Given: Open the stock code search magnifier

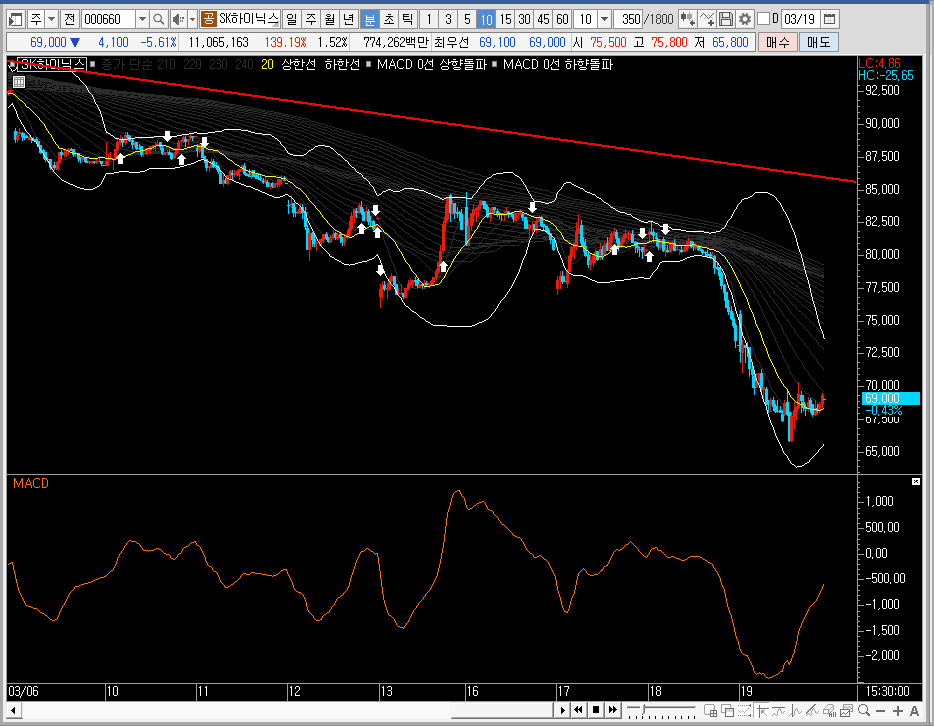Looking at the screenshot, I should pos(158,20).
